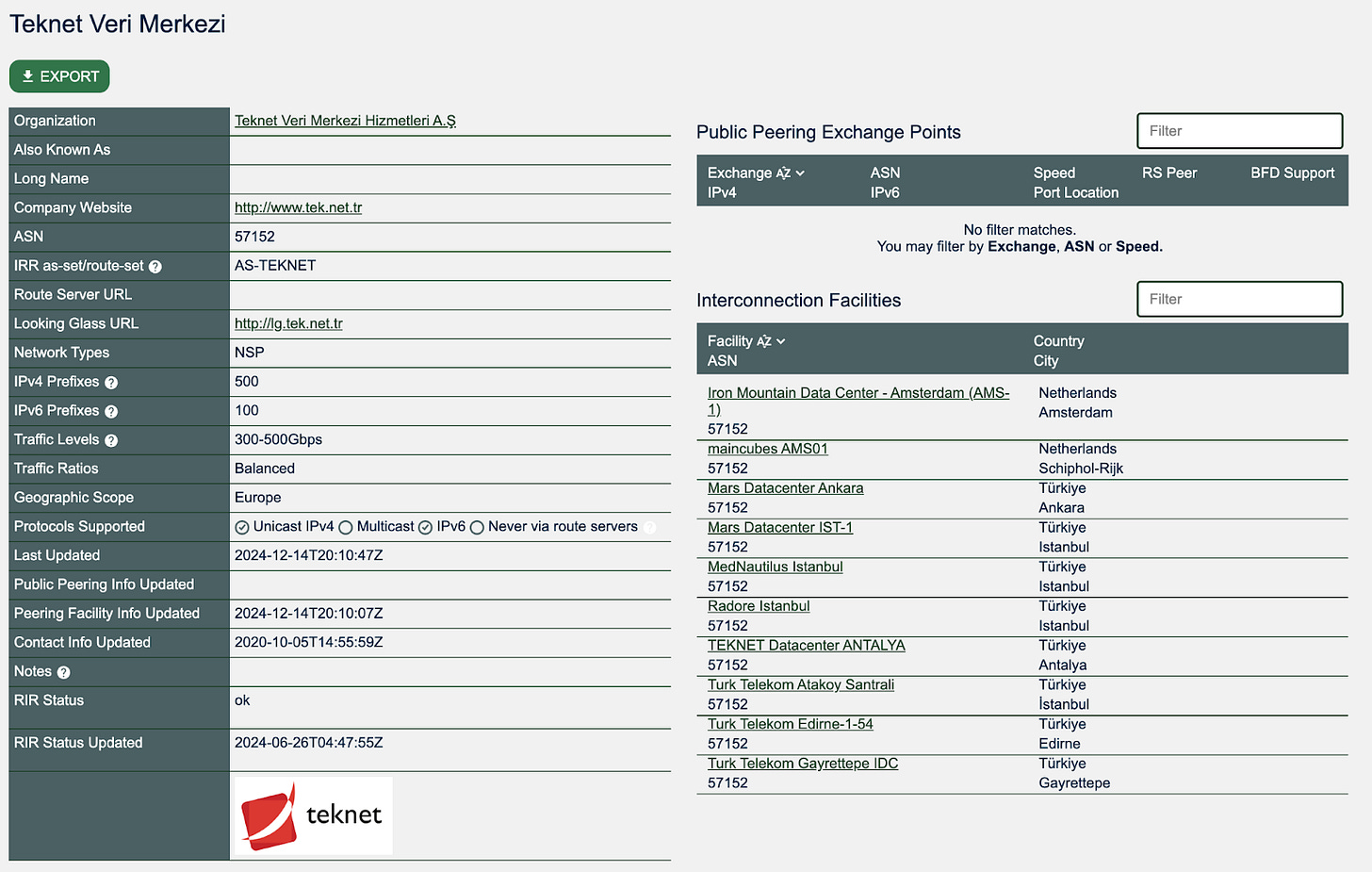The height and width of the screenshot is (872, 1372).
Task: Open help icon beside Notes
Action: click(x=64, y=673)
